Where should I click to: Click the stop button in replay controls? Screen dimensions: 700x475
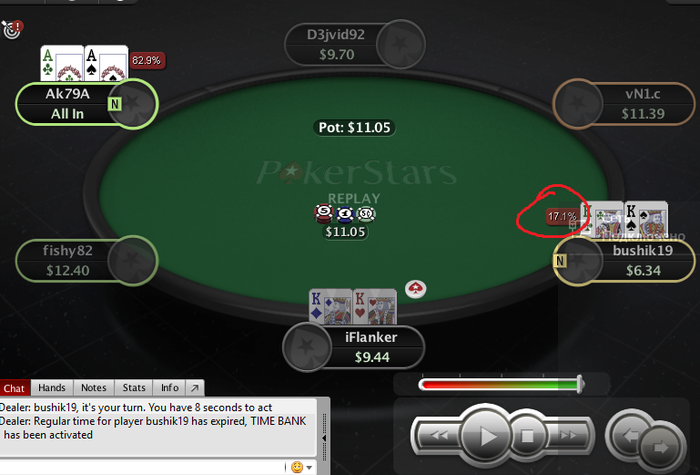(x=527, y=436)
